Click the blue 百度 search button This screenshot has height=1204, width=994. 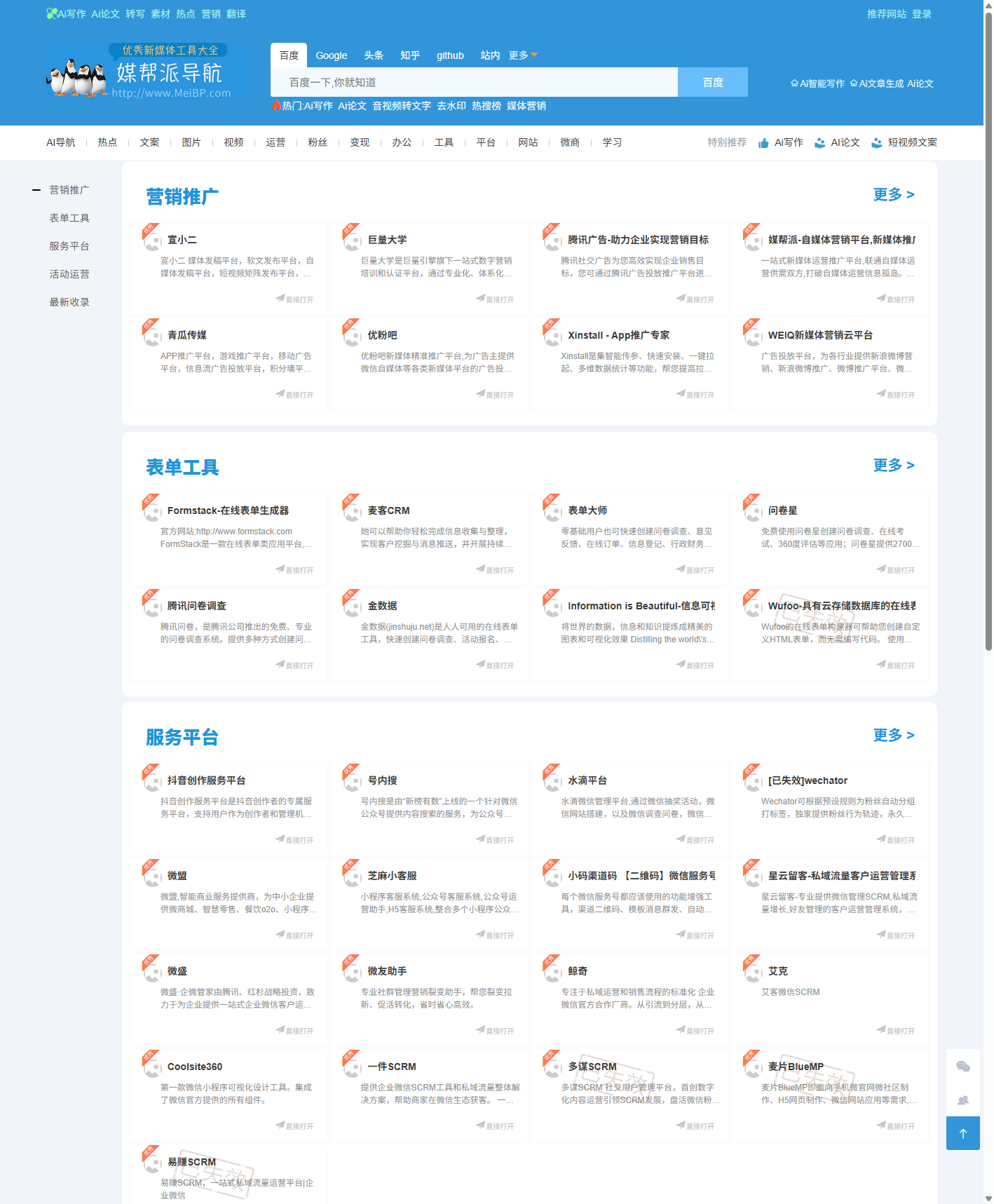pos(713,82)
